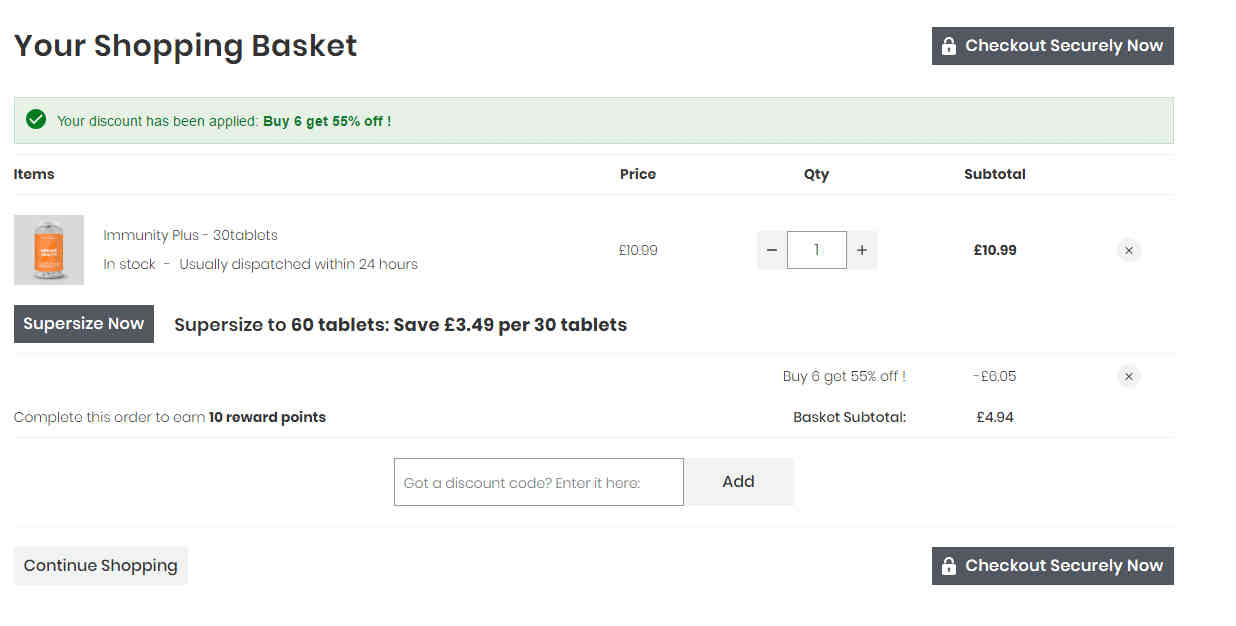Image resolution: width=1236 pixels, height=626 pixels.
Task: Click the Supersize Now button
Action: pos(84,324)
